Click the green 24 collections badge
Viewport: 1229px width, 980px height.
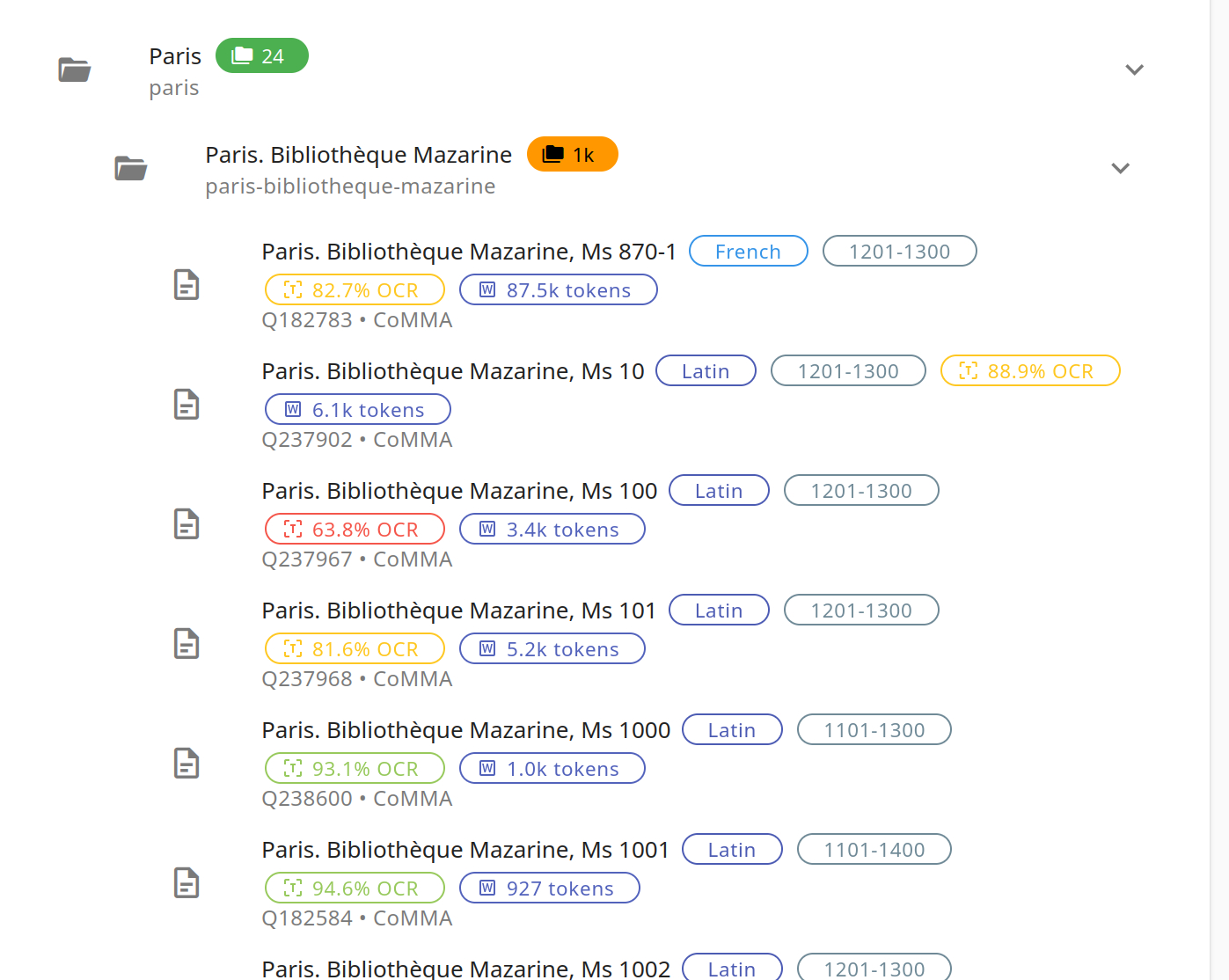261,56
